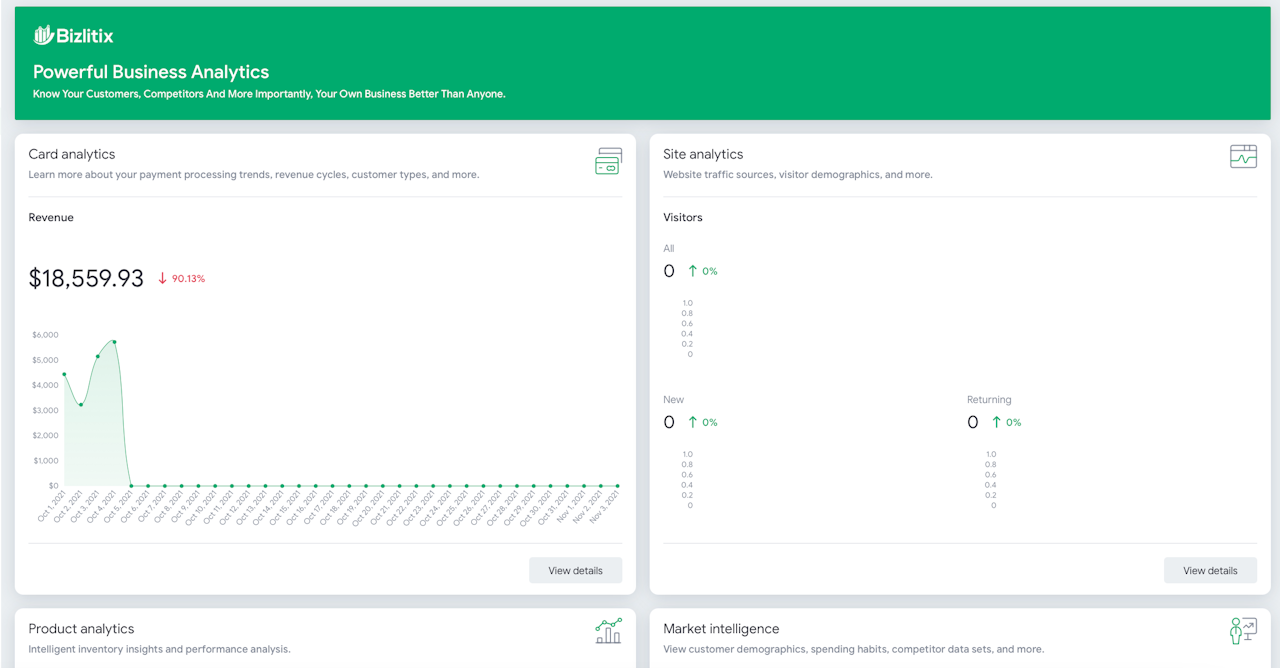Click the green up arrow under New visitors
Screen dimensions: 1280x668
[x=695, y=422]
